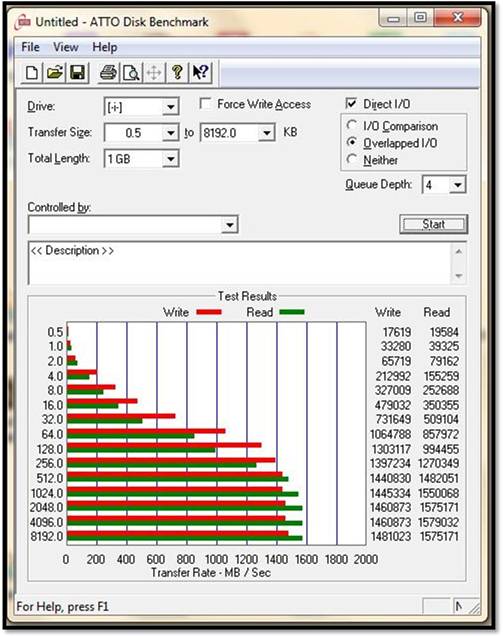
Task: Click into the Description text box
Action: point(240,263)
